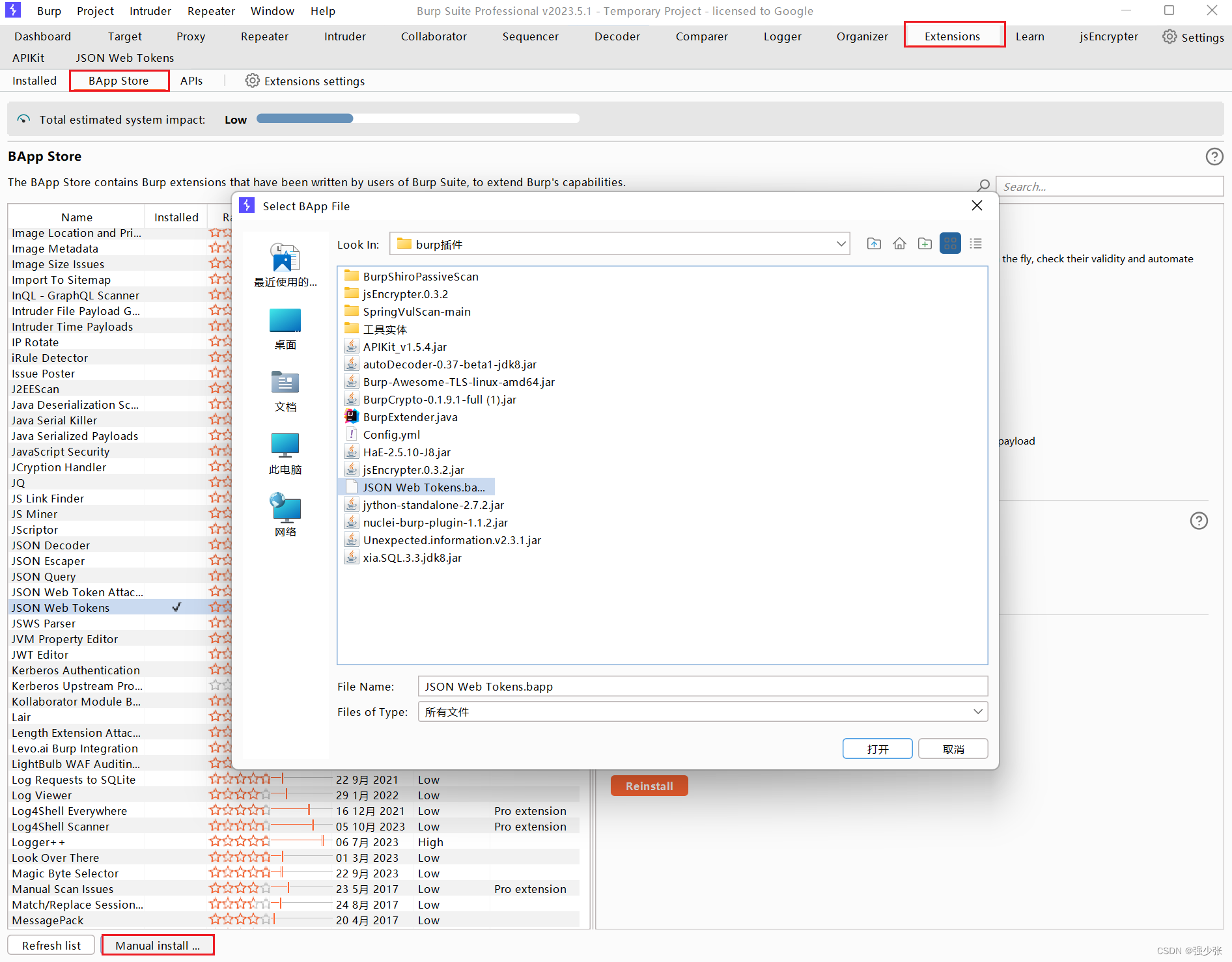Select BurpExtender.java file
The width and height of the screenshot is (1232, 962).
point(401,417)
